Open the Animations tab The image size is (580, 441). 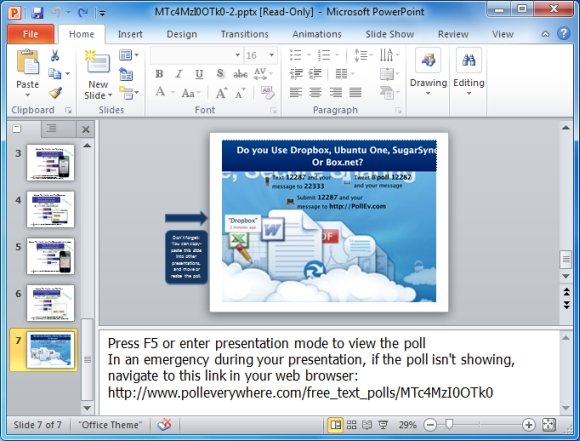pos(317,34)
